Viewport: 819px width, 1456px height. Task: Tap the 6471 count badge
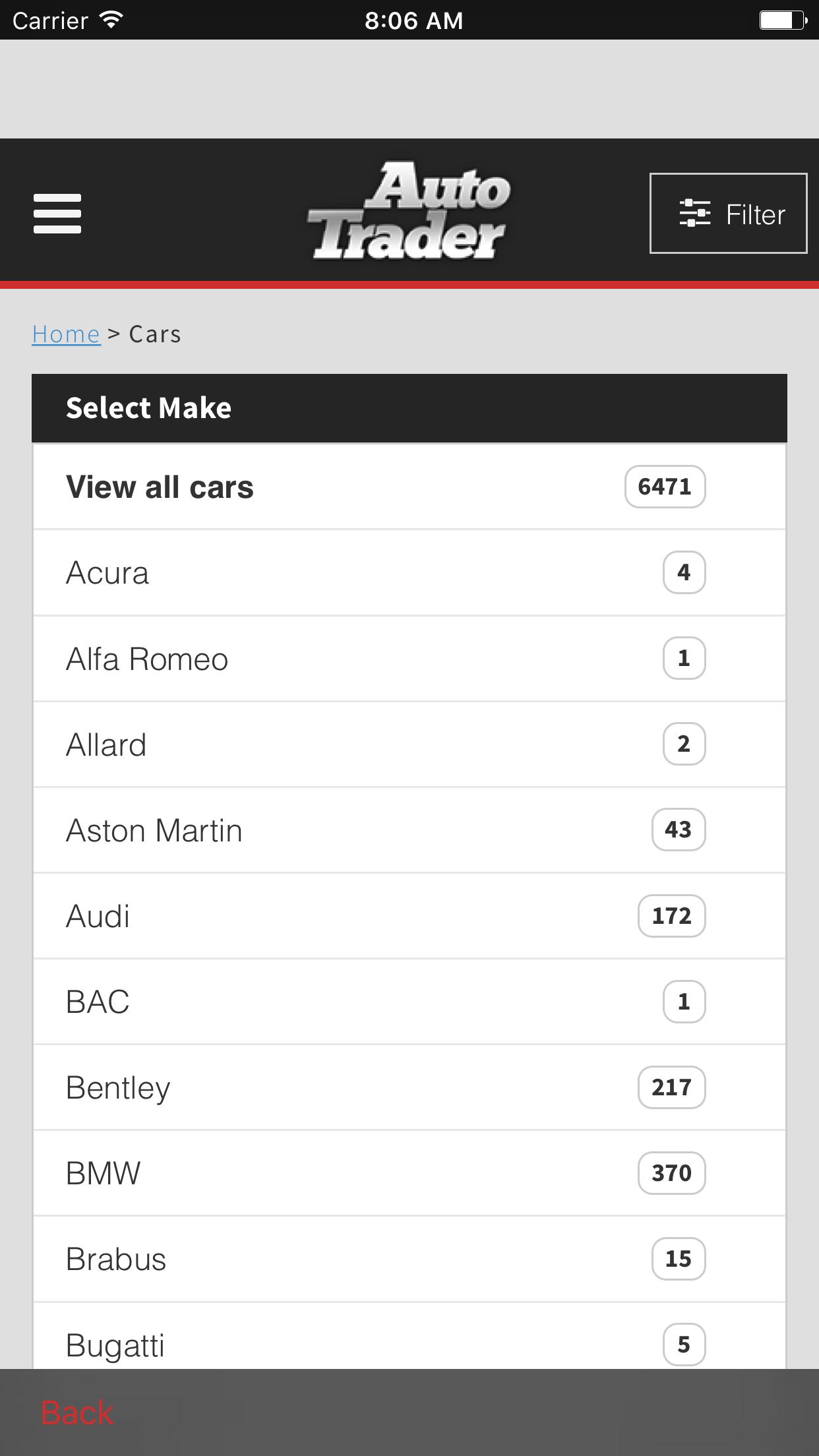665,487
